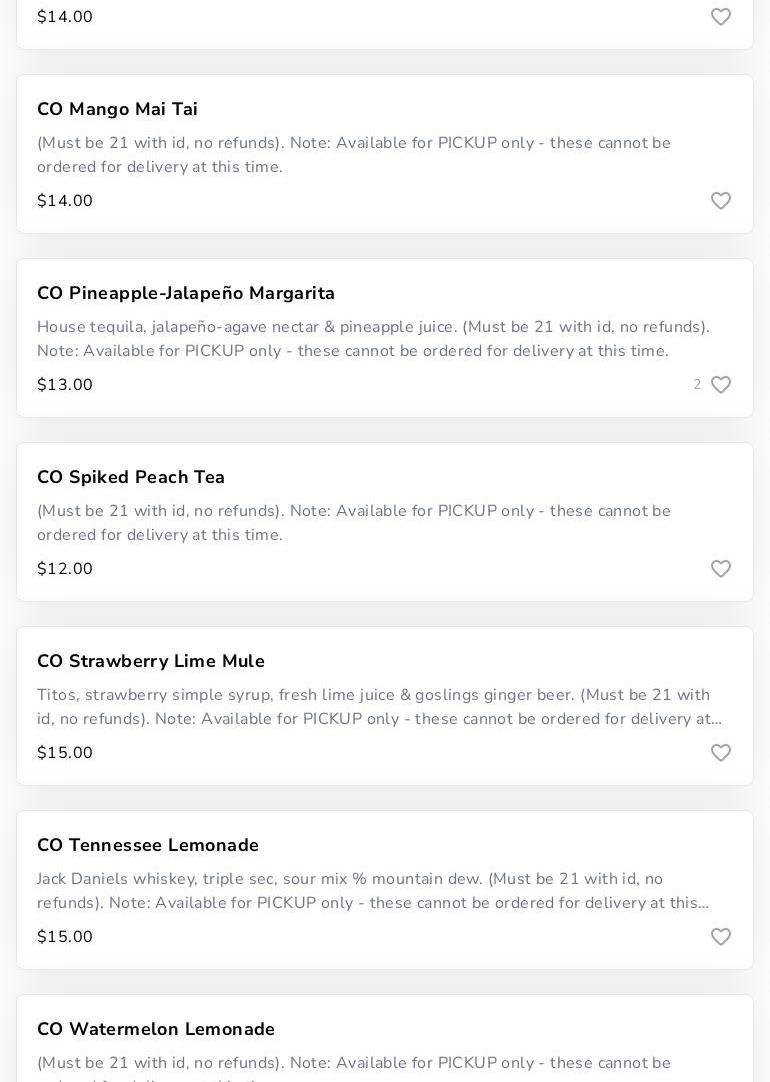
Task: Open the CO Mango Mai Tai title
Action: [117, 109]
